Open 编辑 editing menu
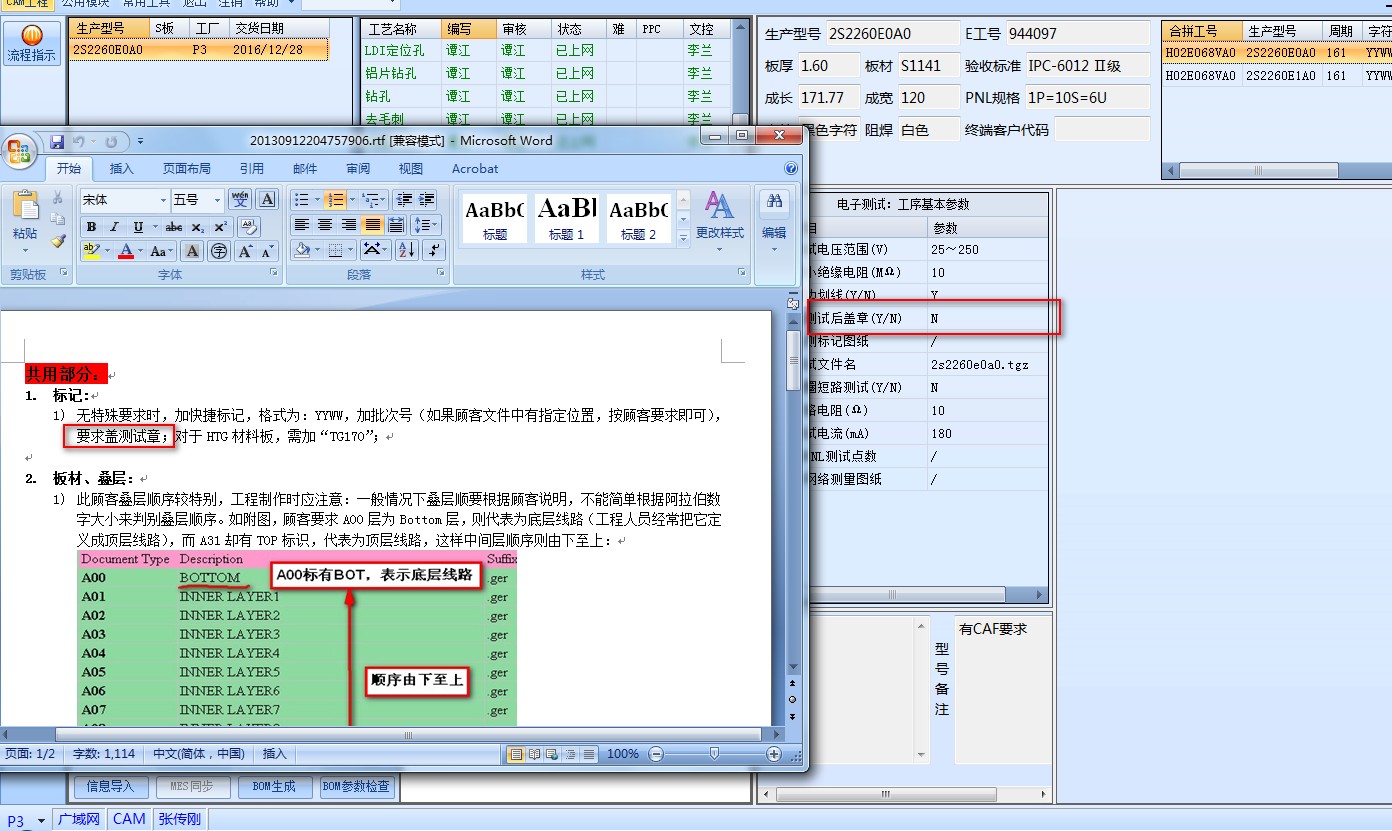Image resolution: width=1392 pixels, height=831 pixels. pyautogui.click(x=774, y=219)
